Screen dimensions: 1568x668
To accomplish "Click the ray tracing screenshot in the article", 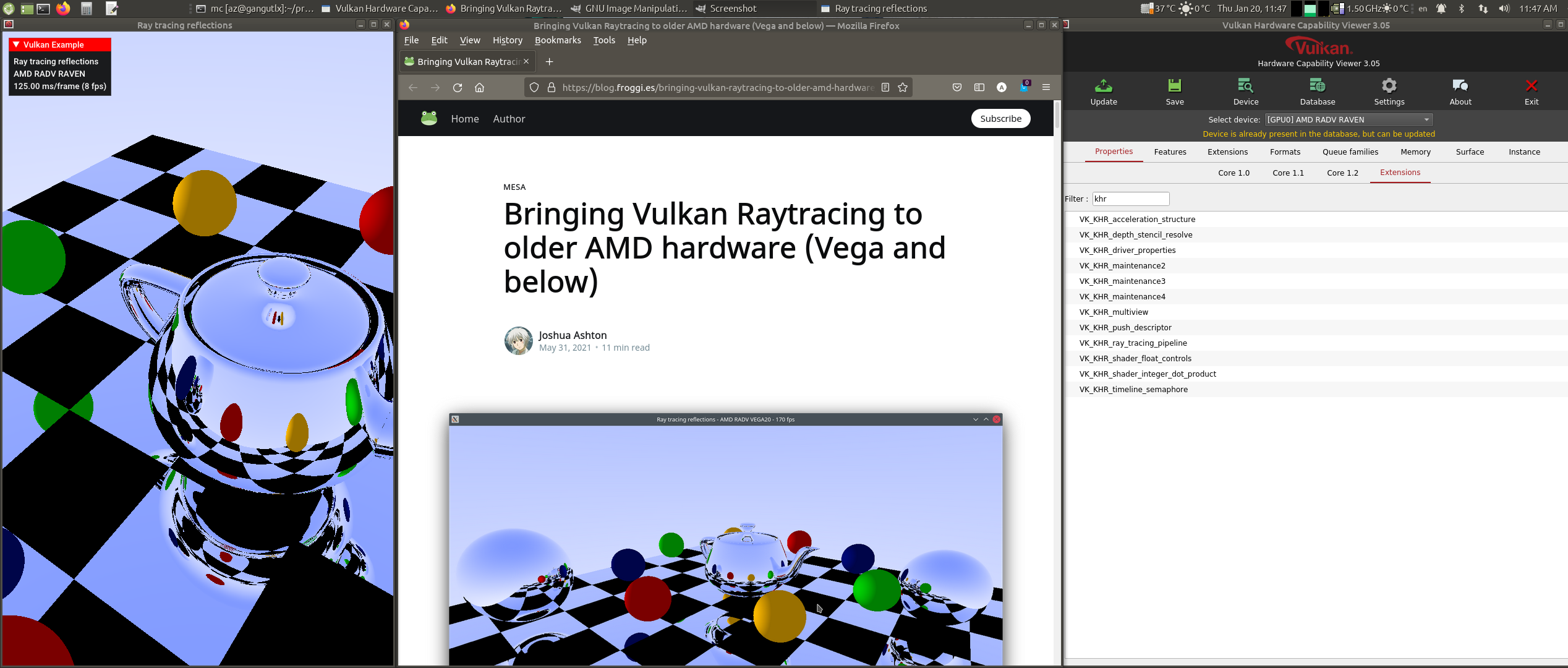I will point(725,539).
